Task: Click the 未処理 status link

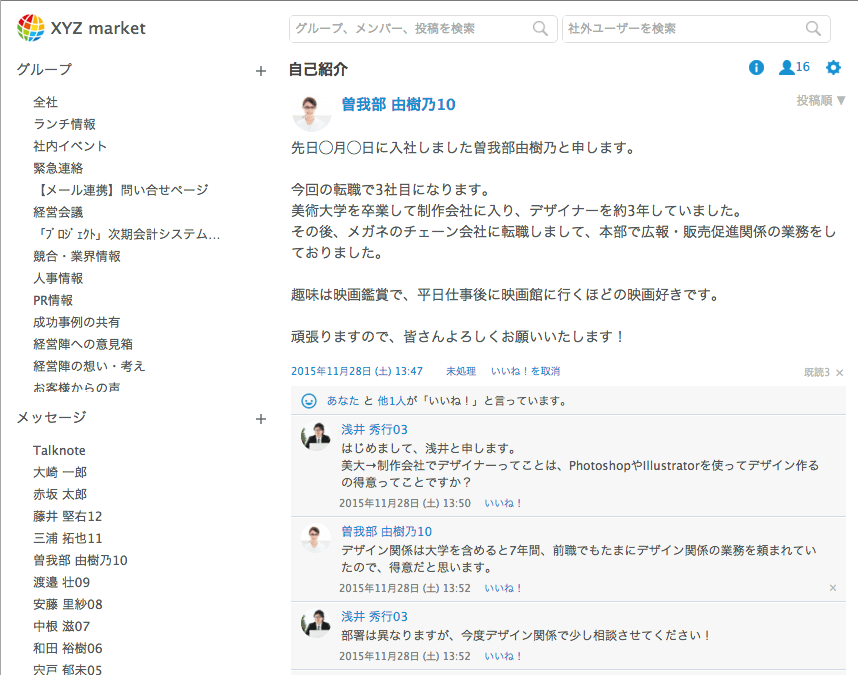Action: (x=461, y=371)
